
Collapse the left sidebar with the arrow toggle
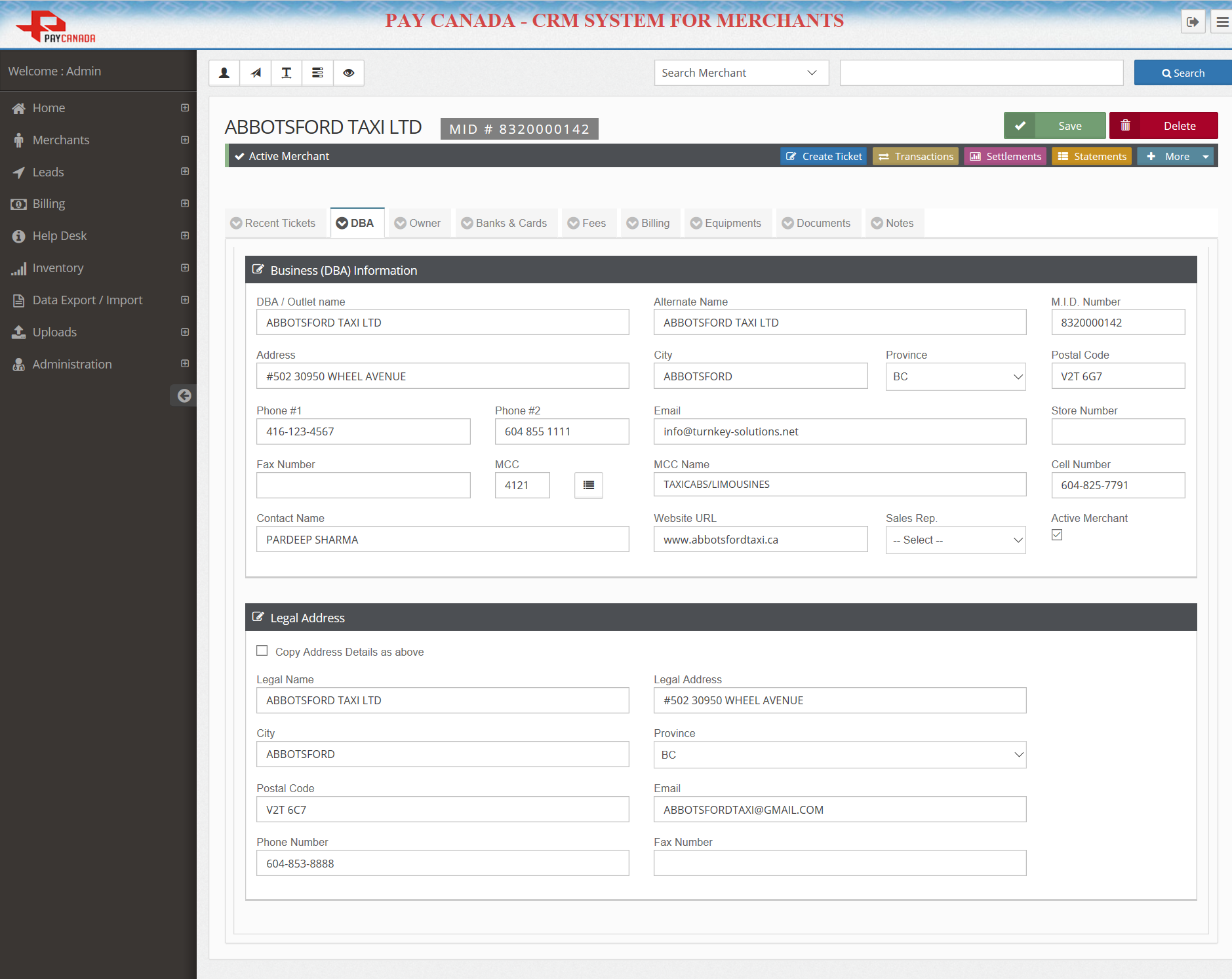[184, 395]
